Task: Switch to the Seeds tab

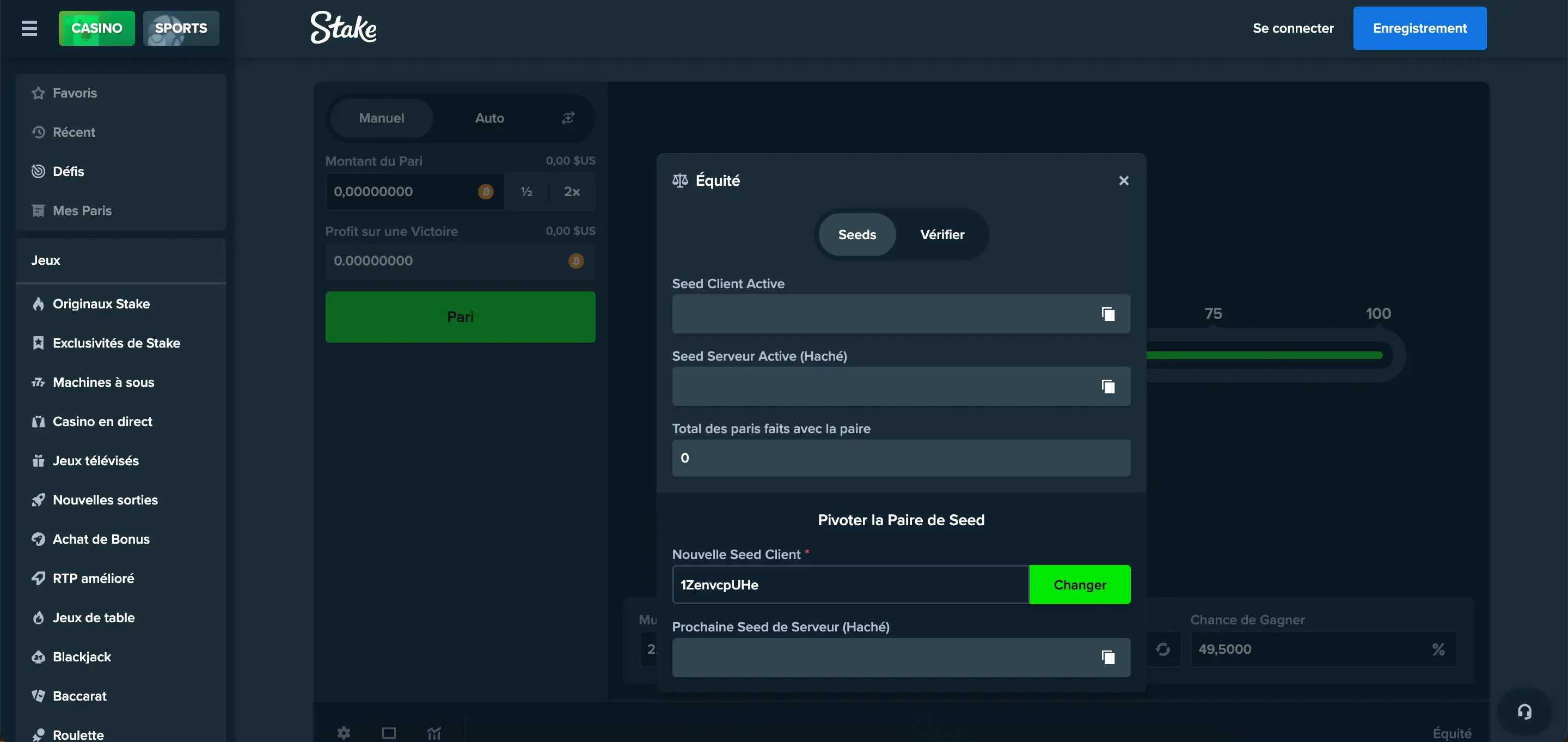Action: [857, 235]
